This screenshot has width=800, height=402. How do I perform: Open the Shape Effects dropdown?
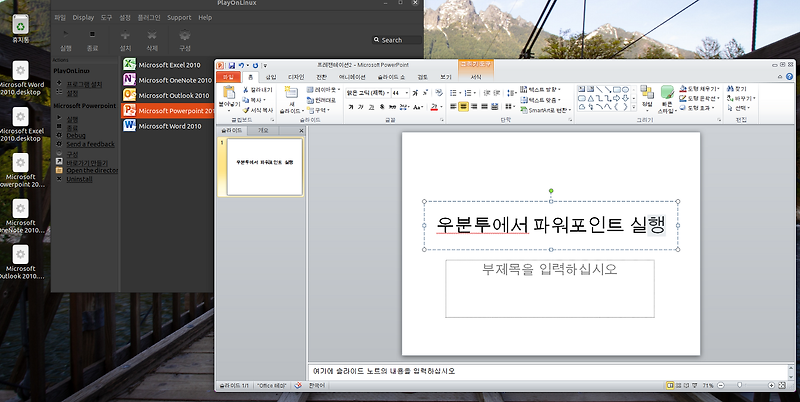pos(696,108)
